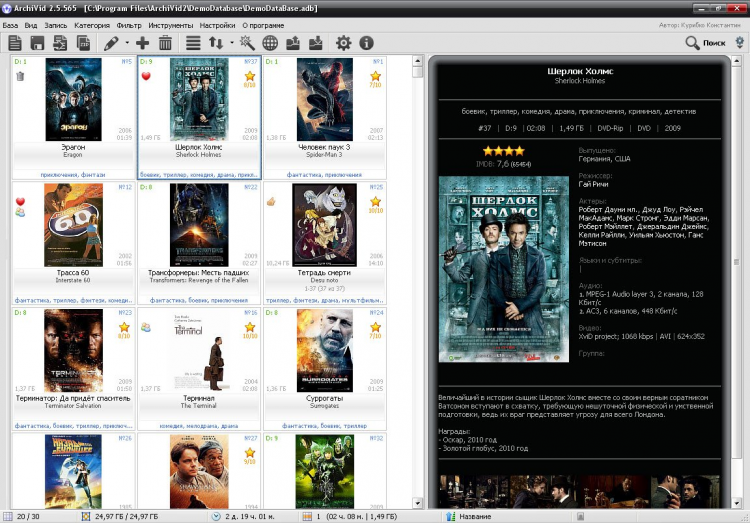Toggle the star rating on Человек паук 3

click(x=377, y=77)
